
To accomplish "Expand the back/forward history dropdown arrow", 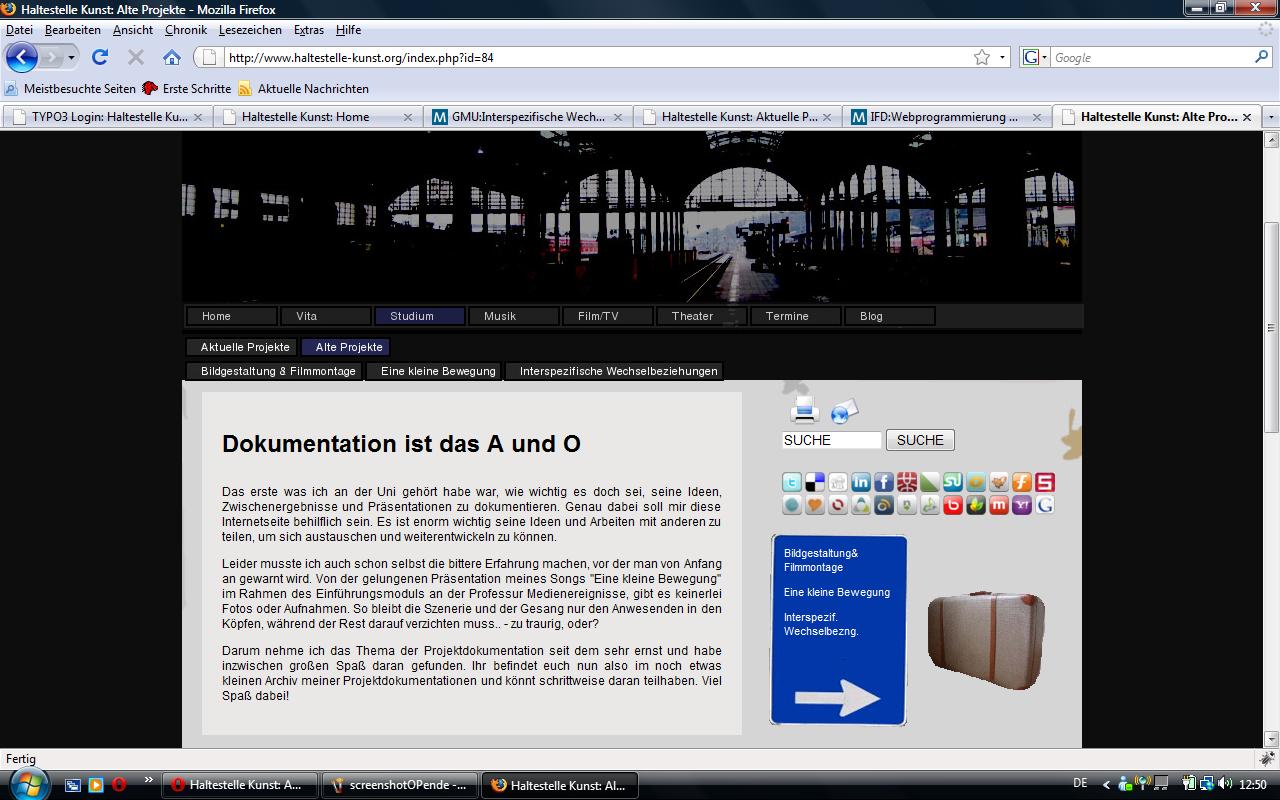I will point(71,57).
